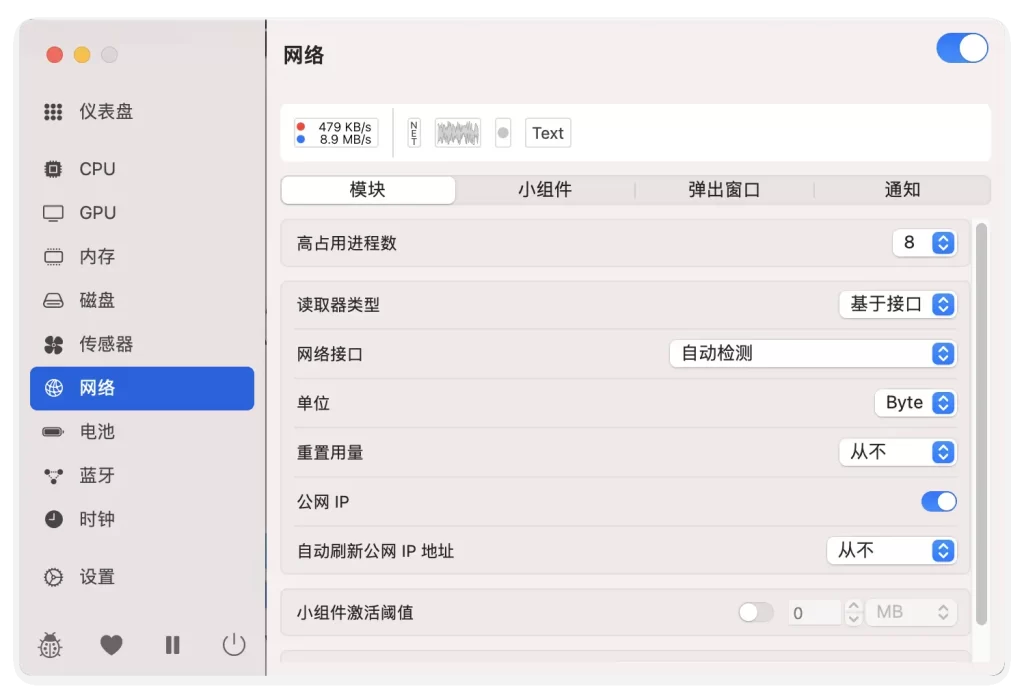Select the 蓝牙 Bluetooth module
This screenshot has width=1024, height=695.
(96, 475)
